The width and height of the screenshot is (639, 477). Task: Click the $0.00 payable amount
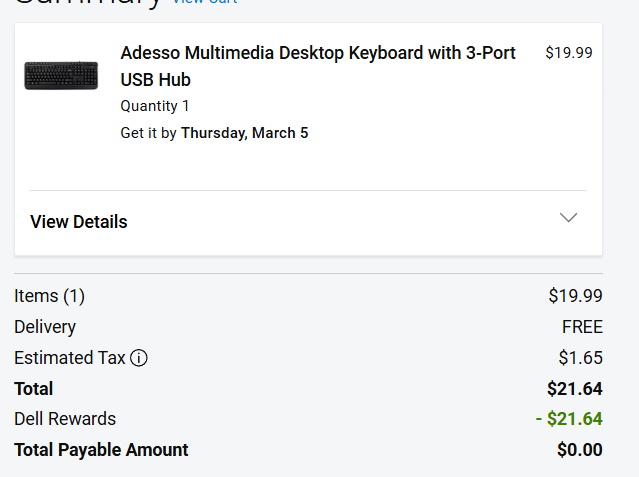(579, 450)
